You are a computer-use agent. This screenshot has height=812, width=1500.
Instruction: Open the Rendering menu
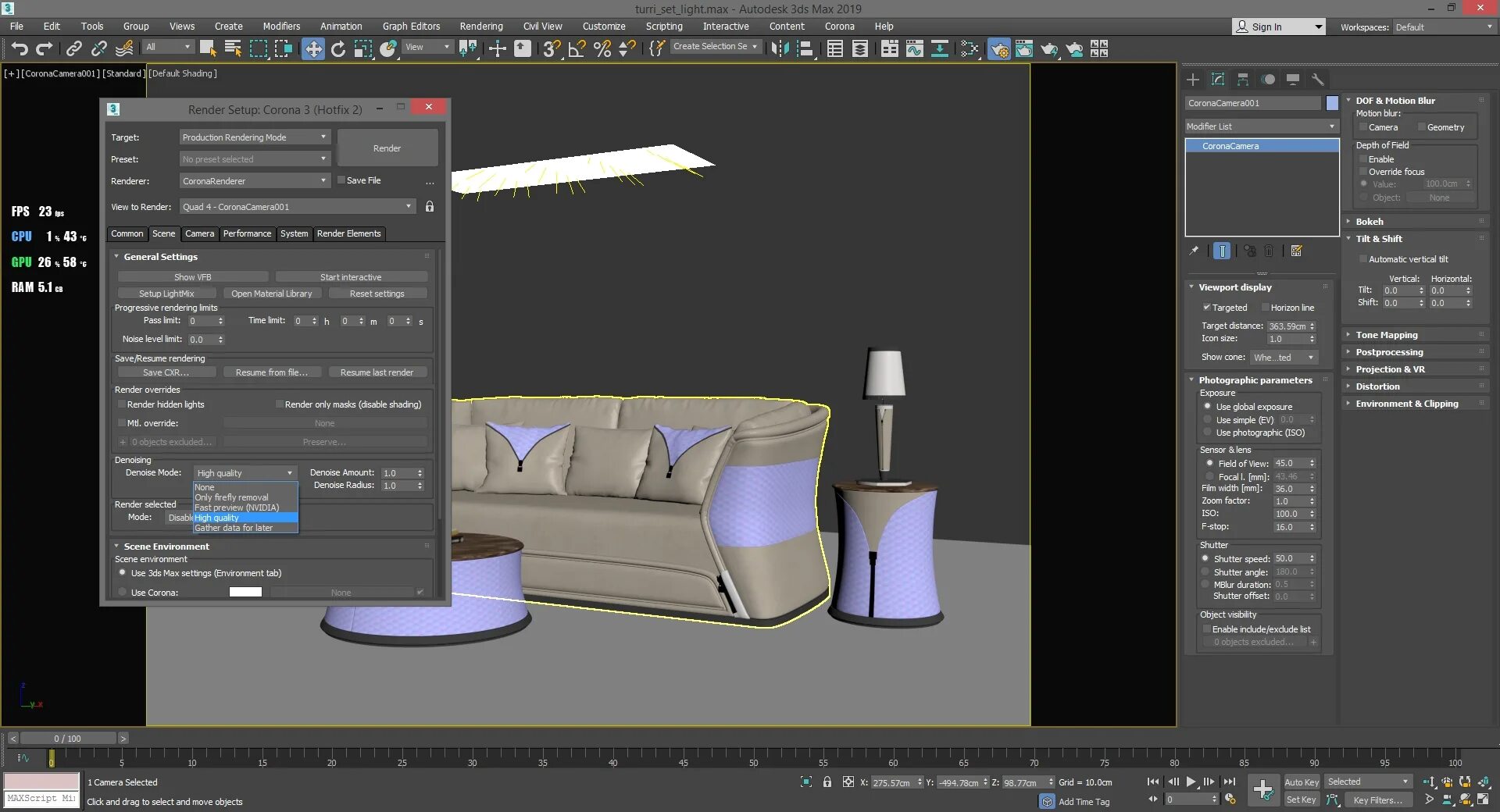pyautogui.click(x=481, y=26)
